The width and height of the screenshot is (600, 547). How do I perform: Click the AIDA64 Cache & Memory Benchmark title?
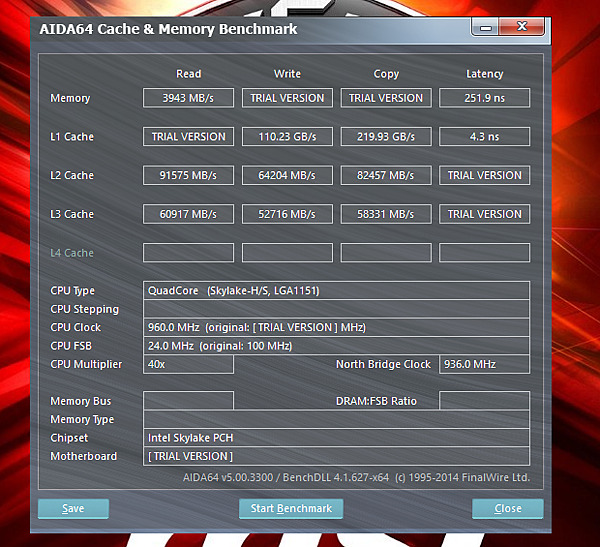pyautogui.click(x=168, y=29)
